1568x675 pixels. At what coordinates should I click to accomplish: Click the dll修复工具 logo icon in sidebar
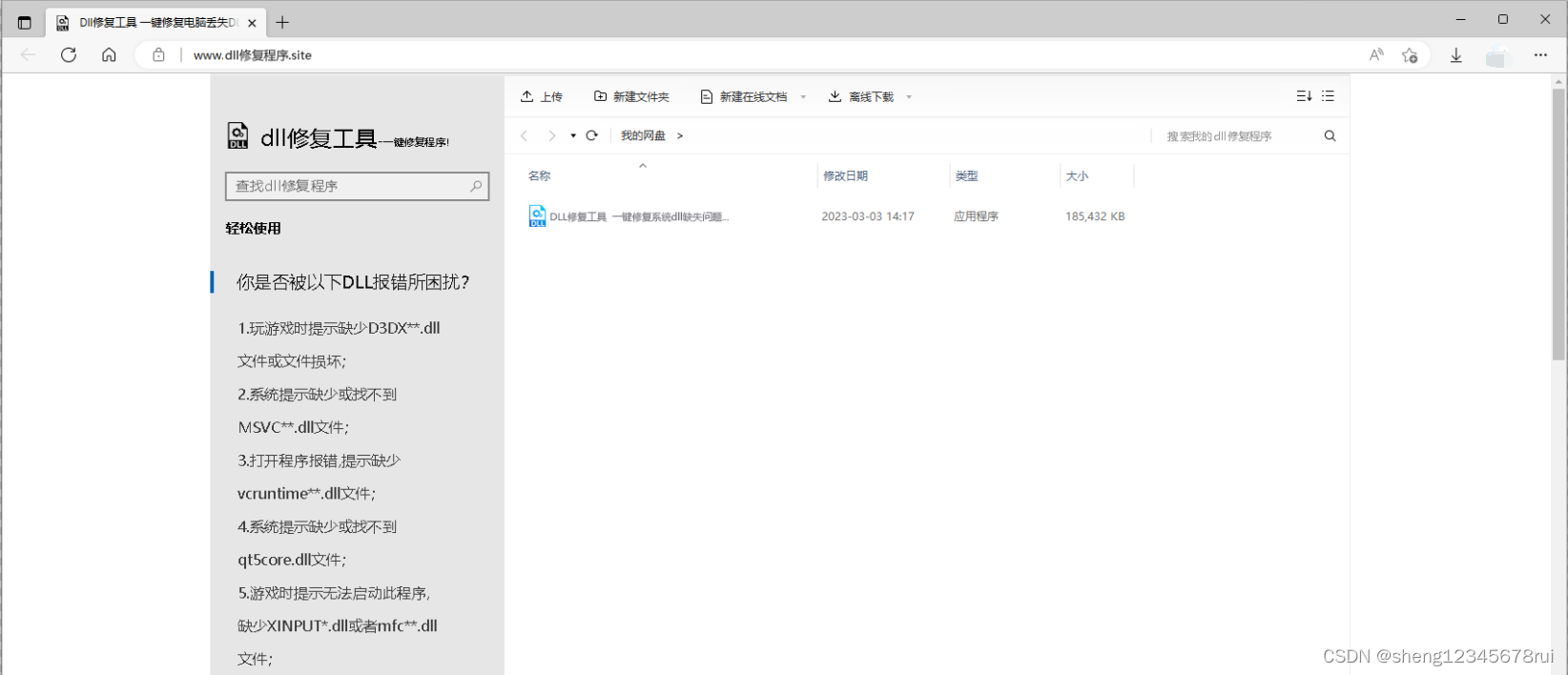237,136
